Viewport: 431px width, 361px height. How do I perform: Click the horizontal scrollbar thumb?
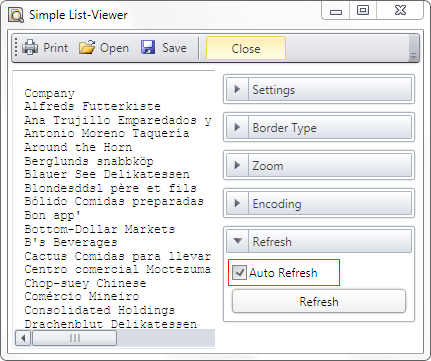[x=75, y=338]
